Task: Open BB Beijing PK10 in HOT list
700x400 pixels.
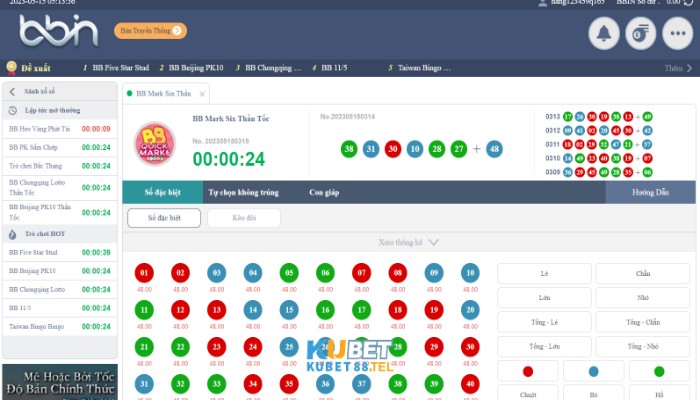Action: point(60,271)
